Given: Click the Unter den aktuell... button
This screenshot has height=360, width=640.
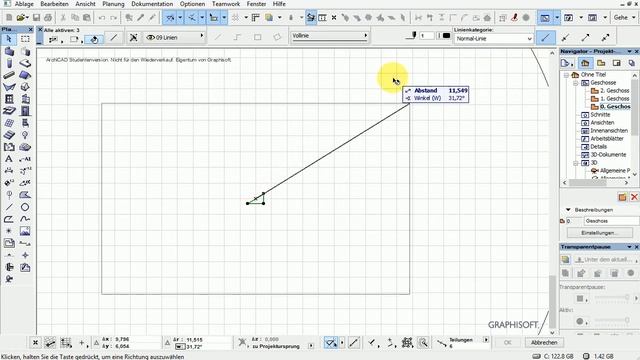Looking at the screenshot, I should [x=605, y=260].
